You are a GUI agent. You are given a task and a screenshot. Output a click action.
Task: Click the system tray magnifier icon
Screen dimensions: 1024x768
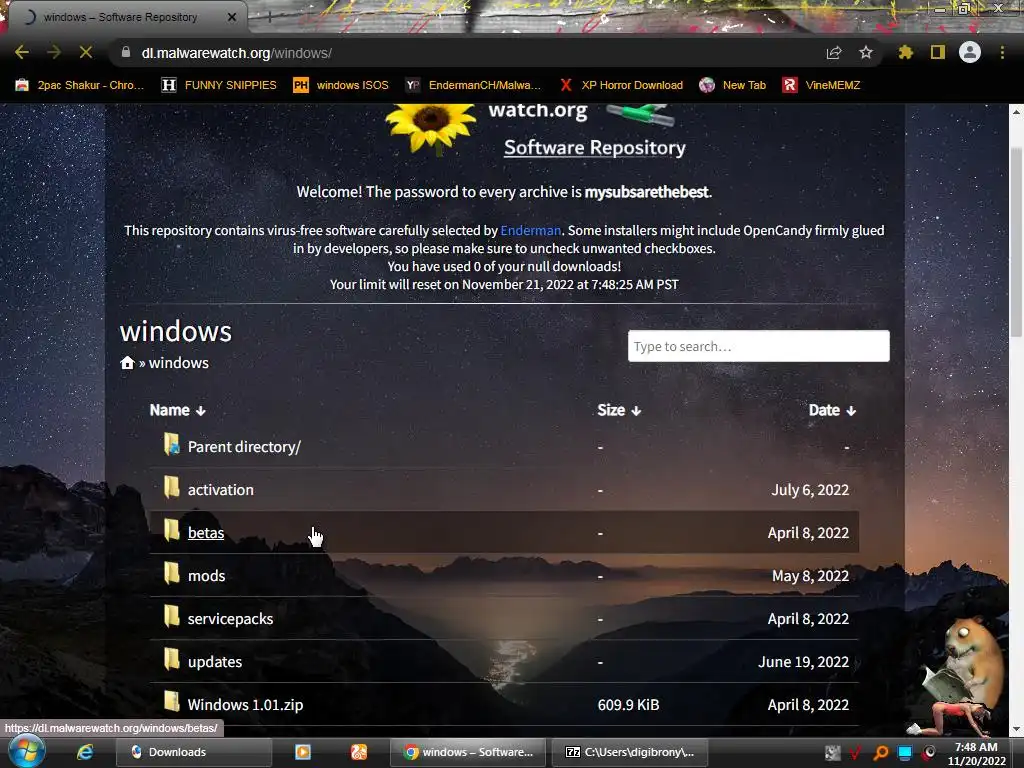point(881,753)
